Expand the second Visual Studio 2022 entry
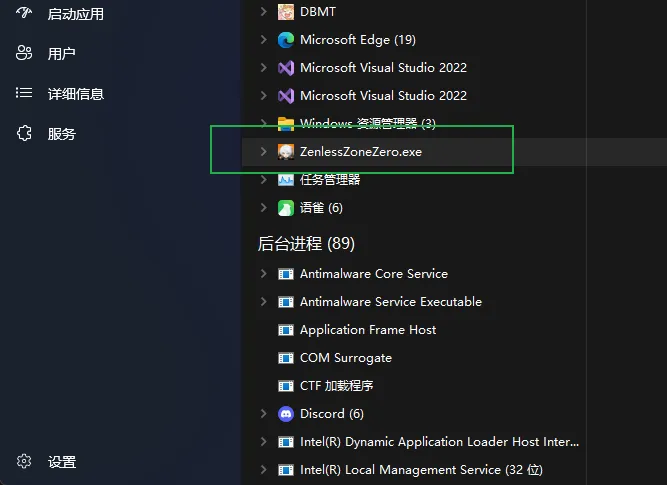The height and width of the screenshot is (485, 667). click(x=264, y=96)
